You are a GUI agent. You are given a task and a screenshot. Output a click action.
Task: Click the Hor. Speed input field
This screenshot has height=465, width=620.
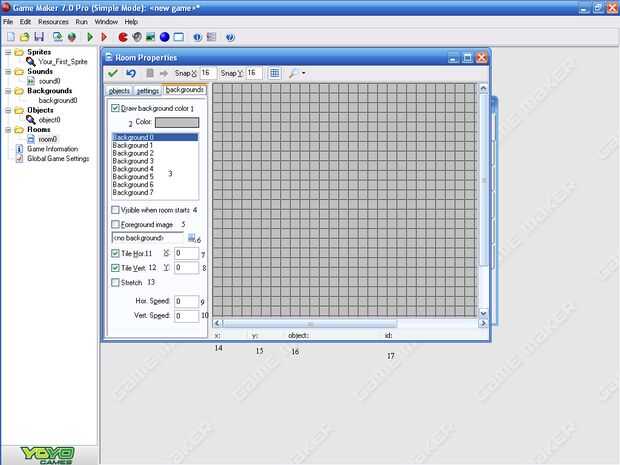coord(186,301)
